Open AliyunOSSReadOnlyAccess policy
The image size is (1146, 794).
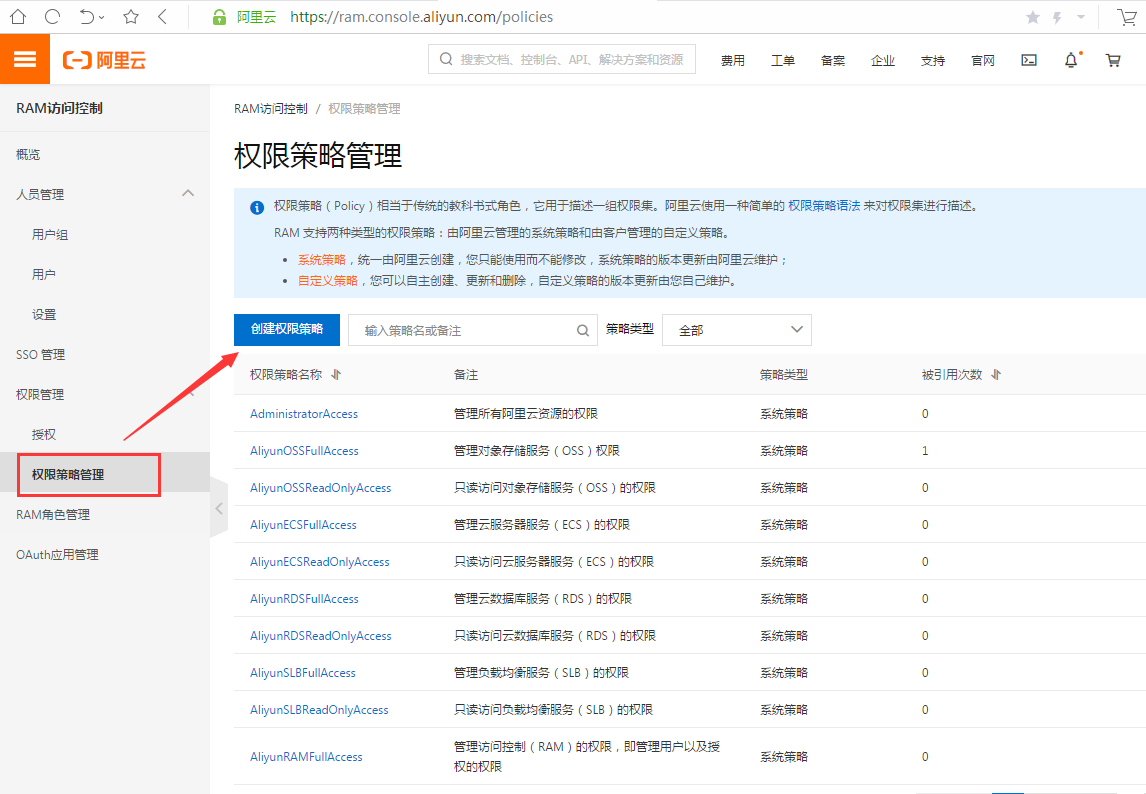[x=320, y=488]
